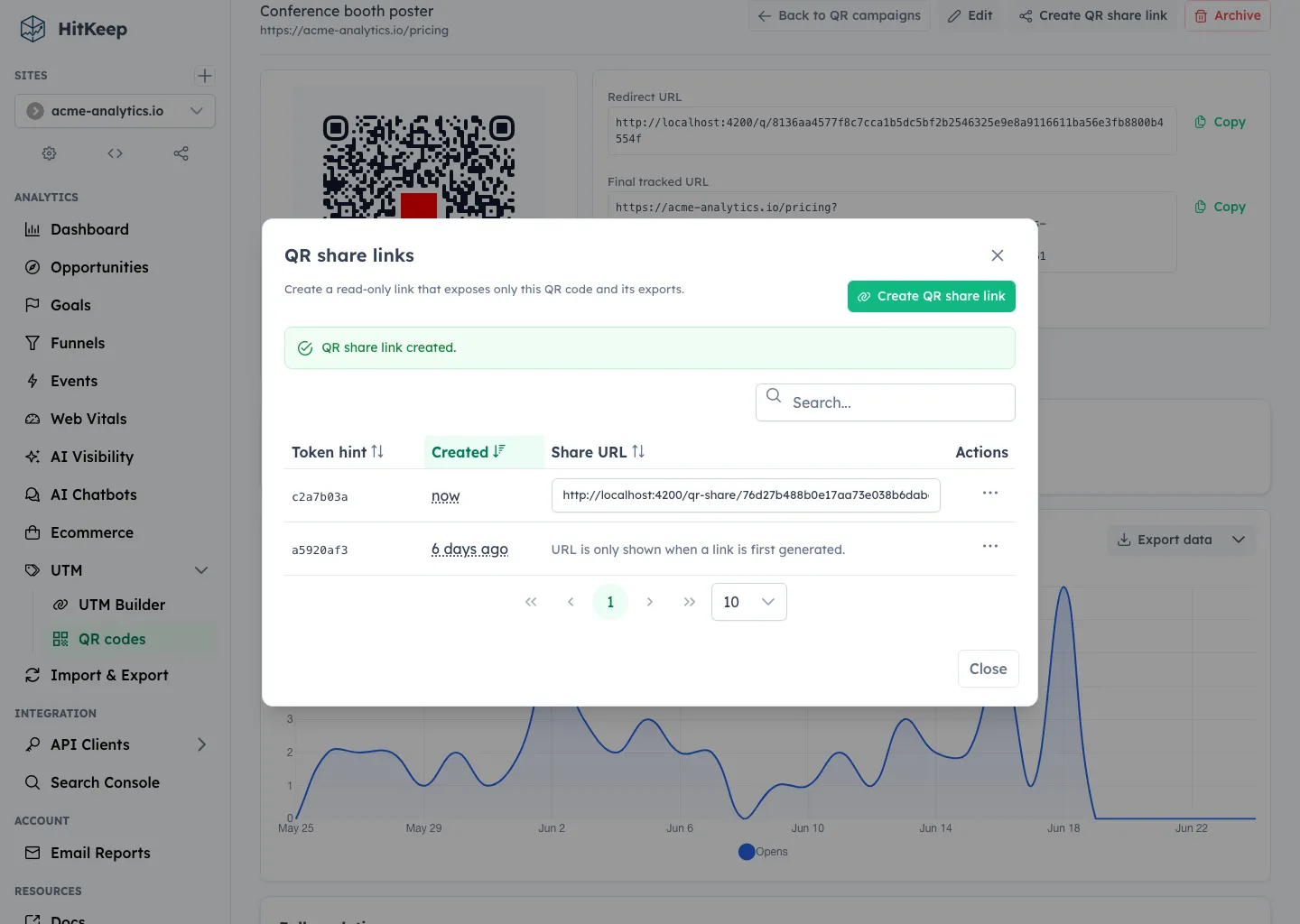
Task: Sort by Created column
Action: [484, 452]
